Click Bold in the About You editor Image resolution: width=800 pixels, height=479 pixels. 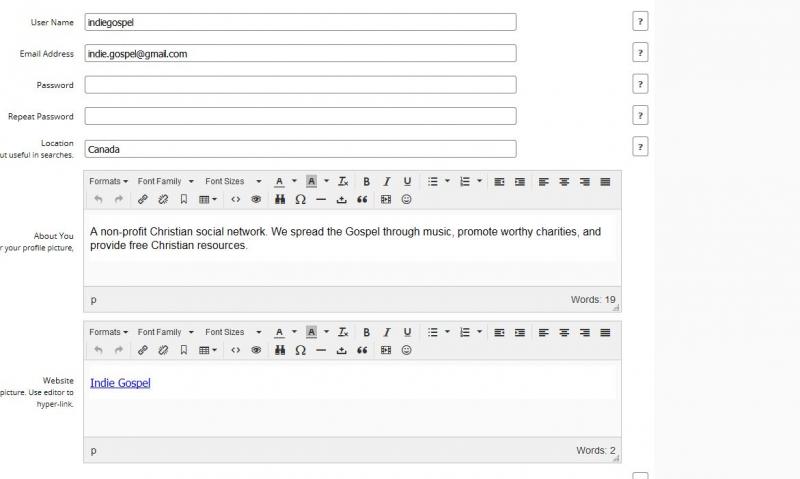click(x=366, y=182)
